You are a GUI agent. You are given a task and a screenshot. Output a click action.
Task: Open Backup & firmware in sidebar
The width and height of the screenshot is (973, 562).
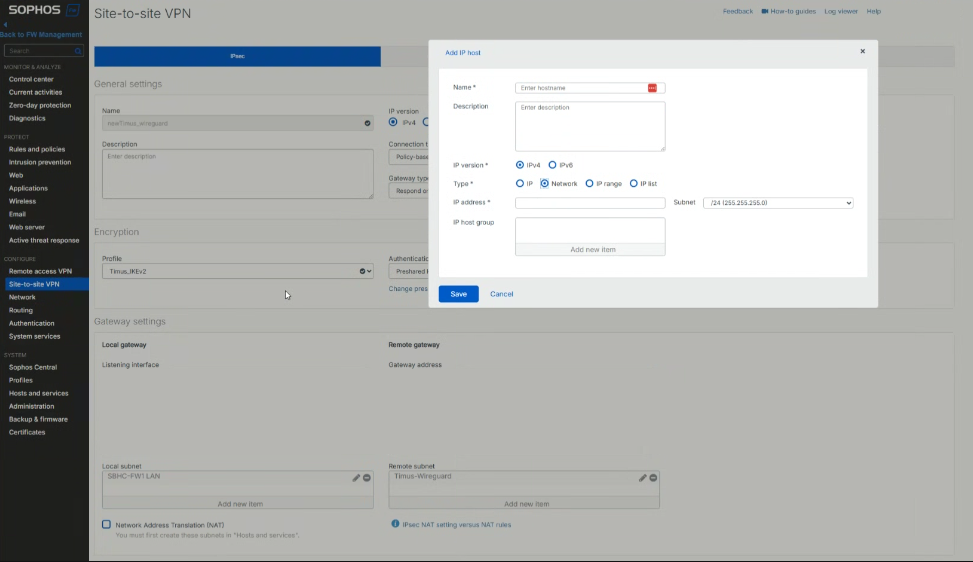pos(38,419)
